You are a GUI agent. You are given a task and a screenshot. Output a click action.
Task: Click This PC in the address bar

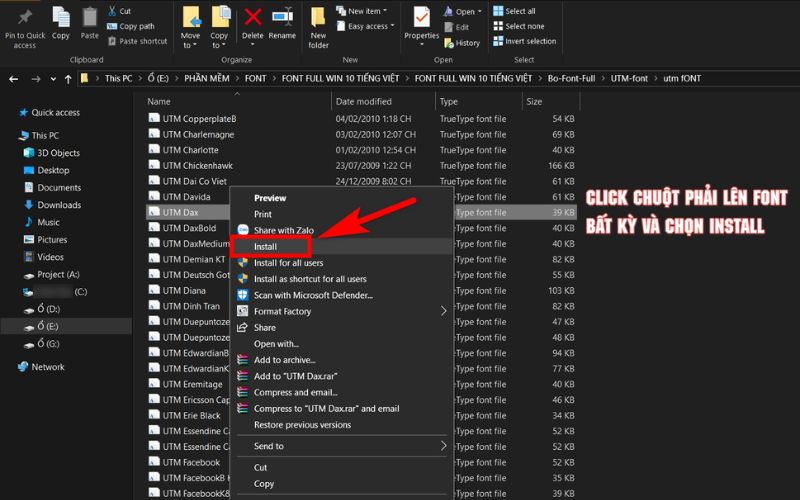tap(118, 79)
